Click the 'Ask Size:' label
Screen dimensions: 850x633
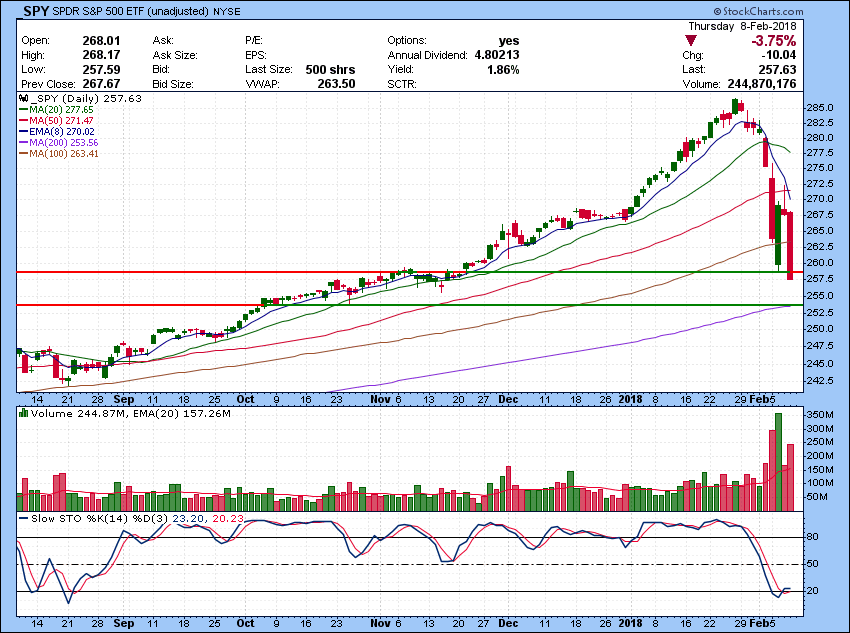[175, 55]
